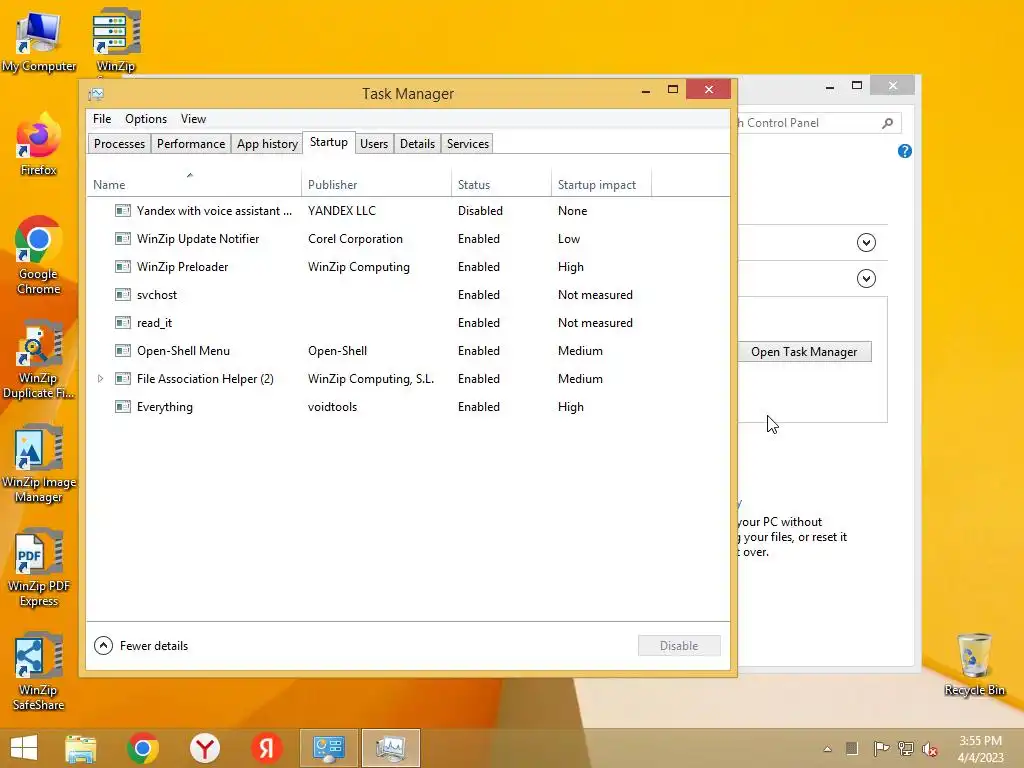Switch to Control Panel taskbar item
Image resolution: width=1024 pixels, height=768 pixels.
pyautogui.click(x=328, y=748)
